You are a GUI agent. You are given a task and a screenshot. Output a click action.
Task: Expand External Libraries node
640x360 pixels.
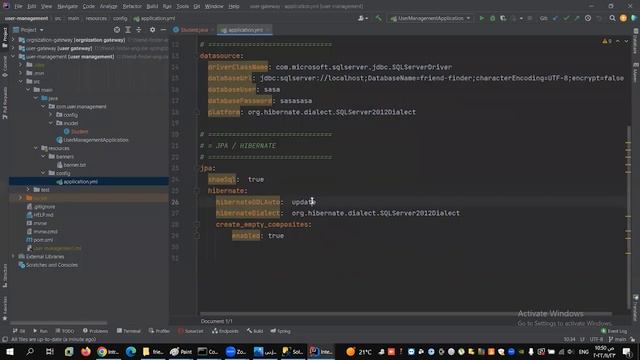point(13,256)
